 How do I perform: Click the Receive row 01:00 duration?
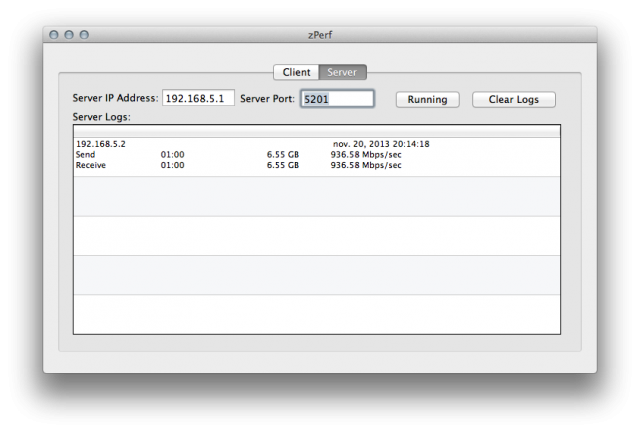coord(172,165)
